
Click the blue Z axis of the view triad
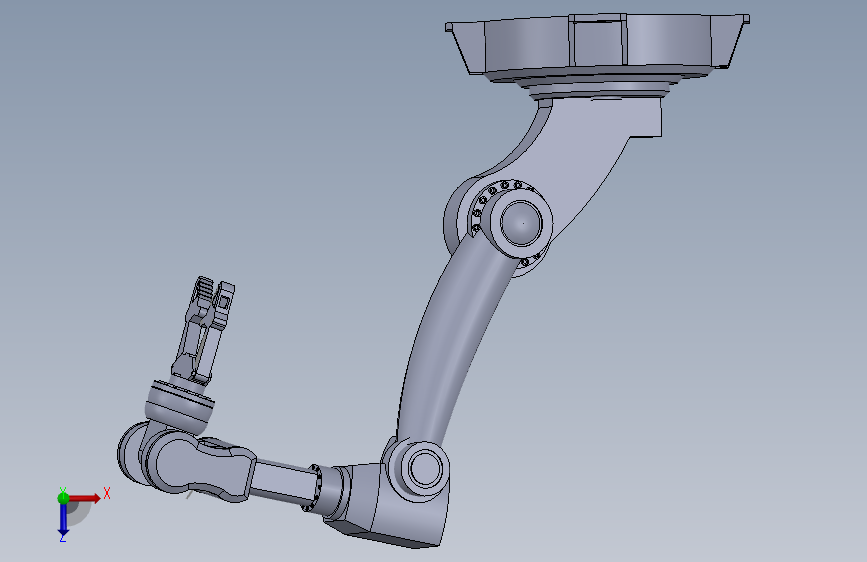63,519
